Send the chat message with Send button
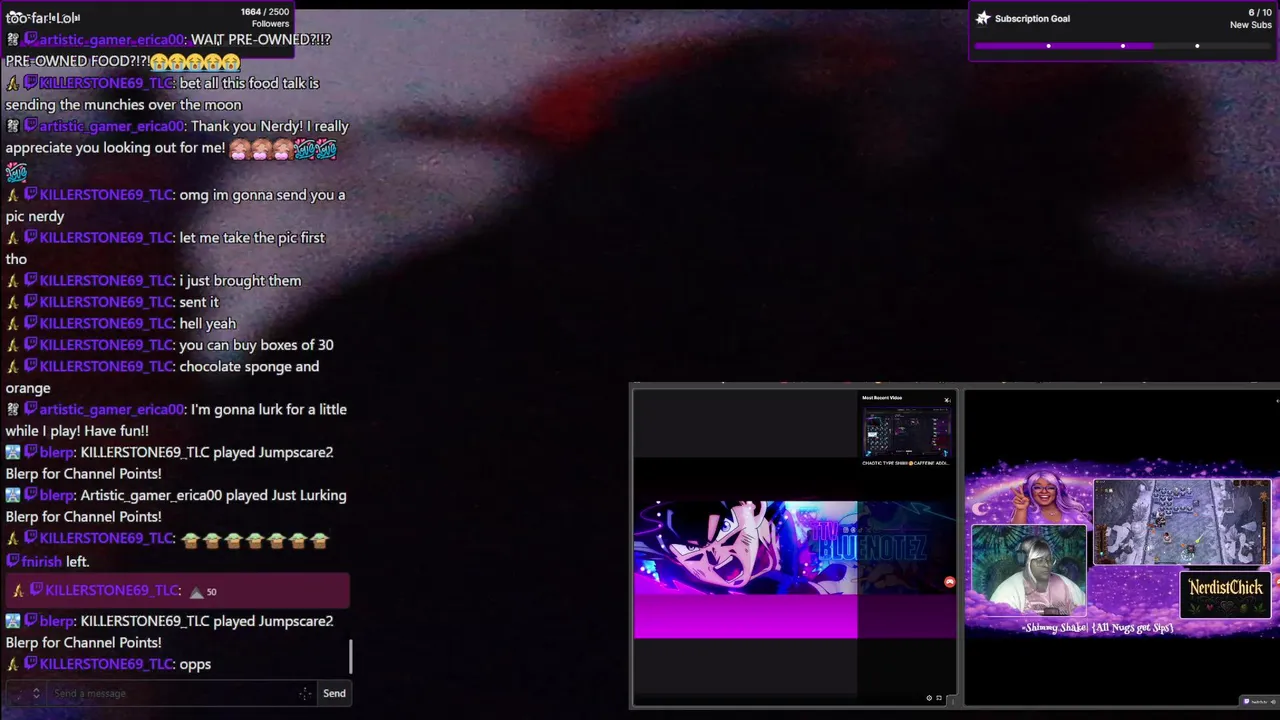This screenshot has width=1280, height=720. (x=334, y=693)
